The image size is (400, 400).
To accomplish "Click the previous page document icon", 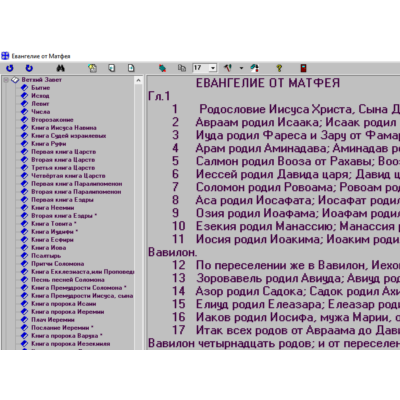I will 112,68.
